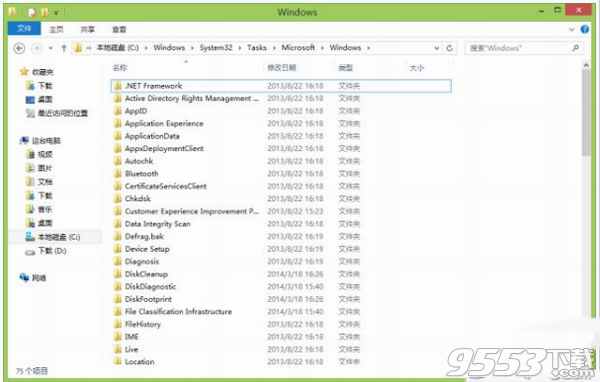
Task: Click Tasks in address breadcrumb
Action: pyautogui.click(x=257, y=48)
